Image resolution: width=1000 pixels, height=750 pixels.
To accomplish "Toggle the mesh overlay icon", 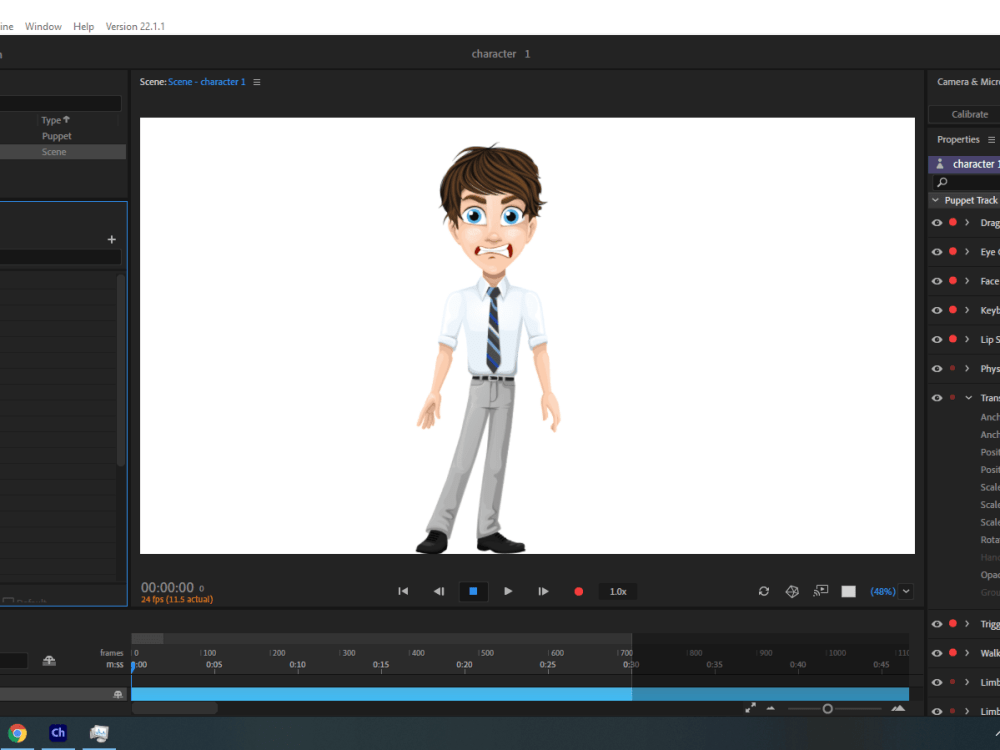I will pos(792,591).
